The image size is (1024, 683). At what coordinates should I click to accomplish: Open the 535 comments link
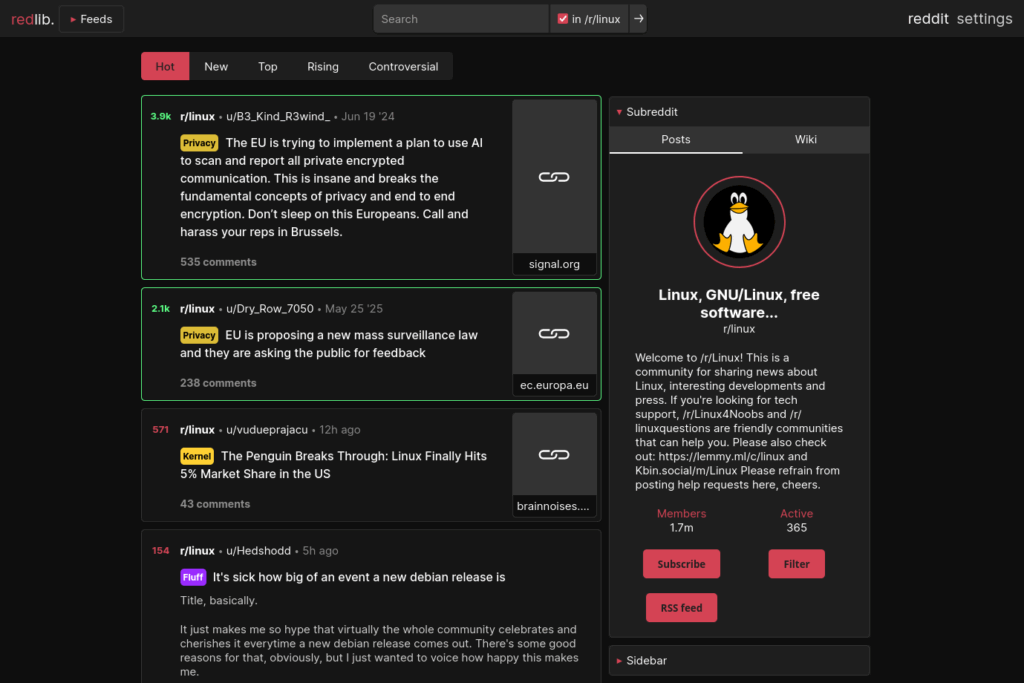click(218, 262)
